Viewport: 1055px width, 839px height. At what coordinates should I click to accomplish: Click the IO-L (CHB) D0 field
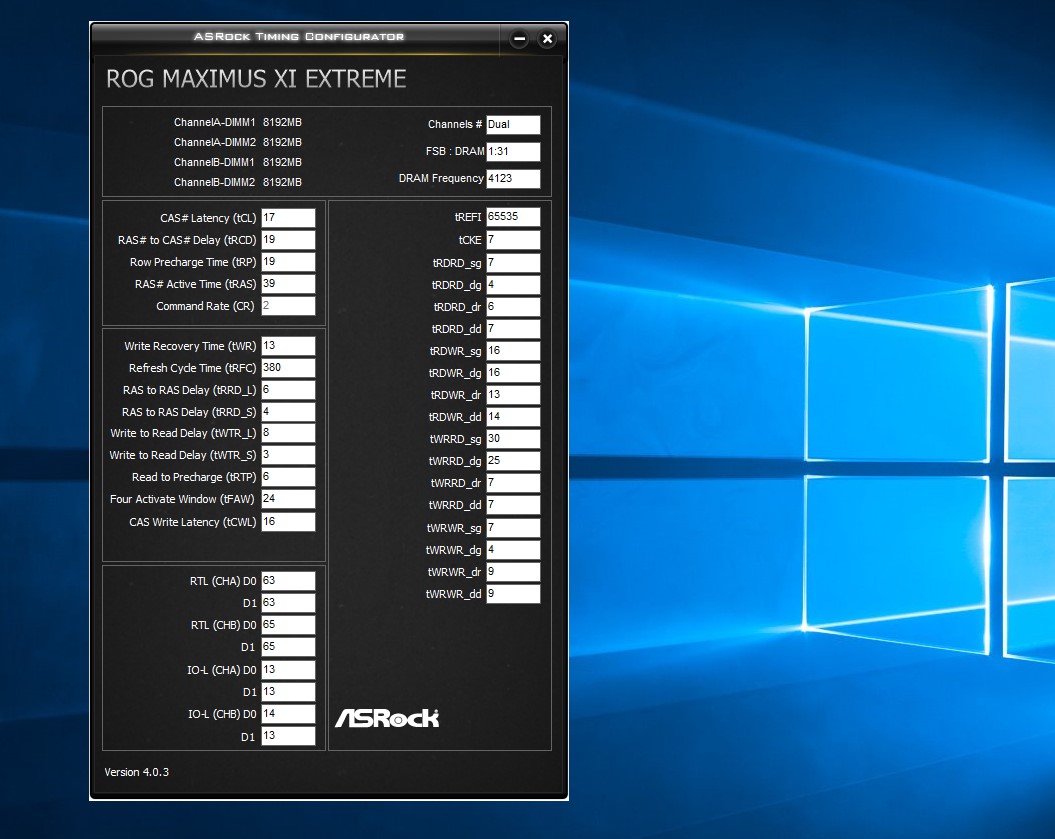288,713
